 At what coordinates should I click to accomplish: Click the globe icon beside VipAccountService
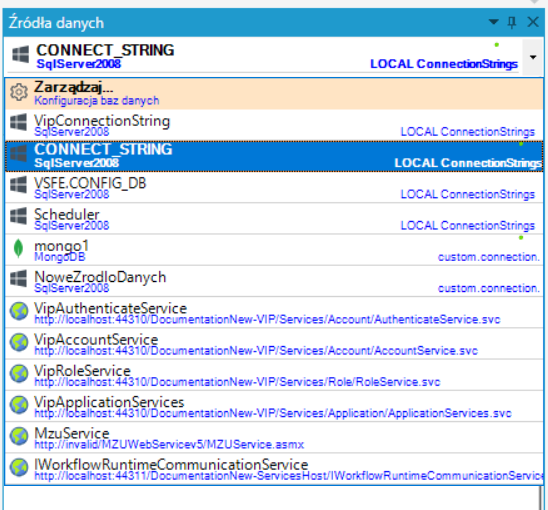(19, 342)
